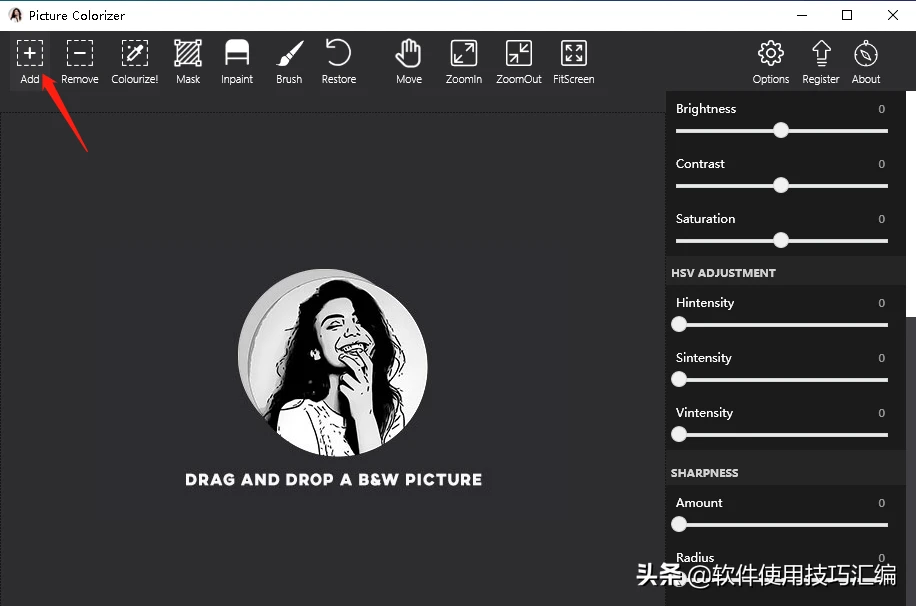Image resolution: width=916 pixels, height=606 pixels.
Task: Click the Remove picture icon
Action: (80, 54)
